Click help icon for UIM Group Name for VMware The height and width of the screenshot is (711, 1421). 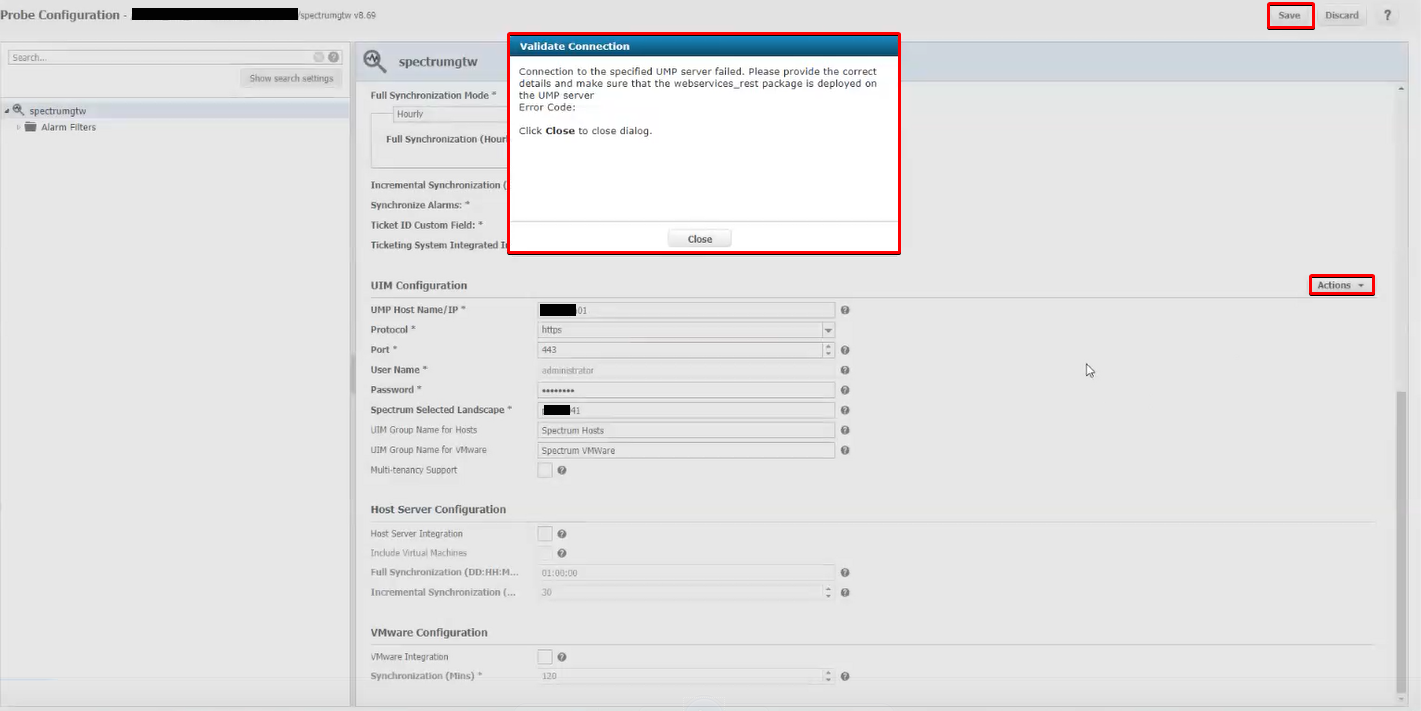pyautogui.click(x=845, y=451)
